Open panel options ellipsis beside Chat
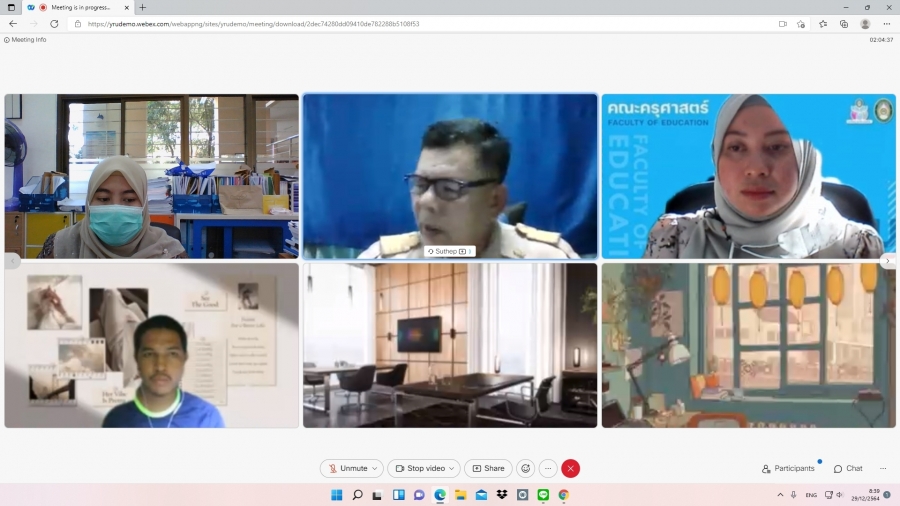900x506 pixels. tap(883, 468)
